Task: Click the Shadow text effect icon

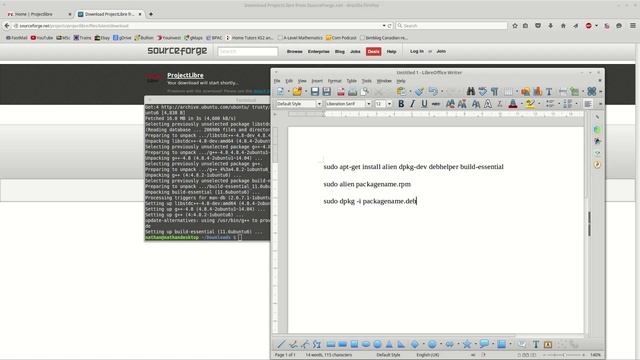Action: pyautogui.click(x=476, y=104)
